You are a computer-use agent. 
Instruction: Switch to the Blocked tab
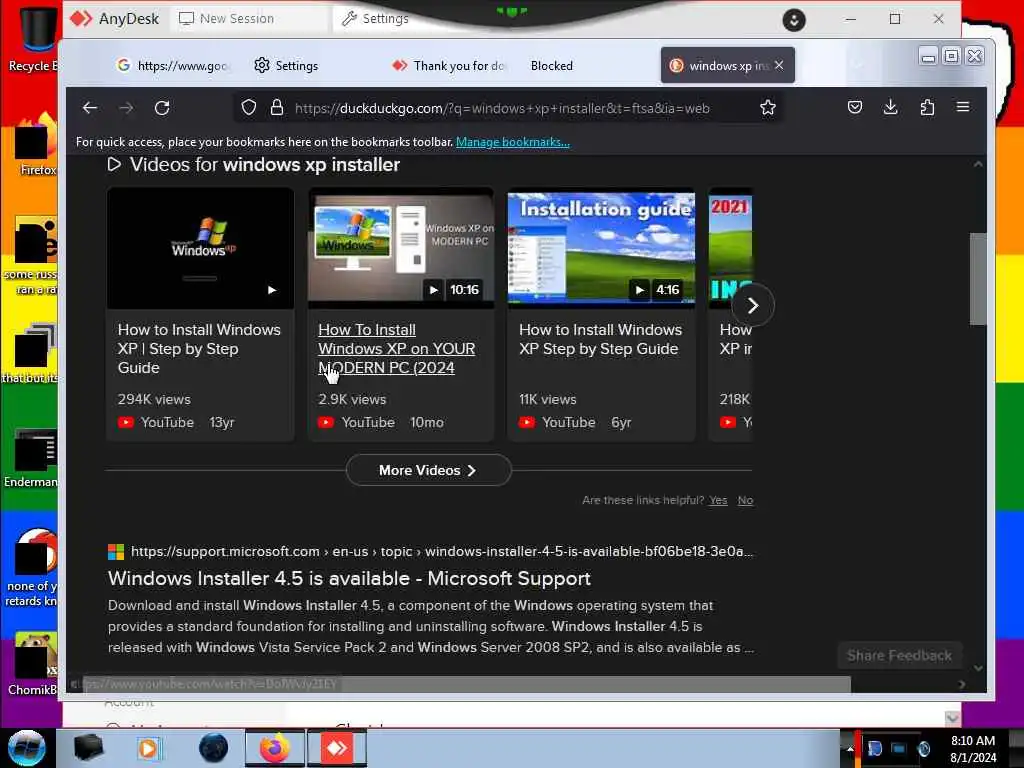coord(552,65)
